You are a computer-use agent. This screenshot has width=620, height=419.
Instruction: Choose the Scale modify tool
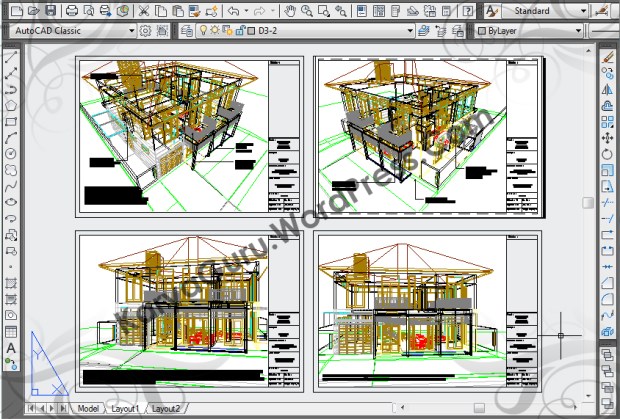pyautogui.click(x=607, y=170)
